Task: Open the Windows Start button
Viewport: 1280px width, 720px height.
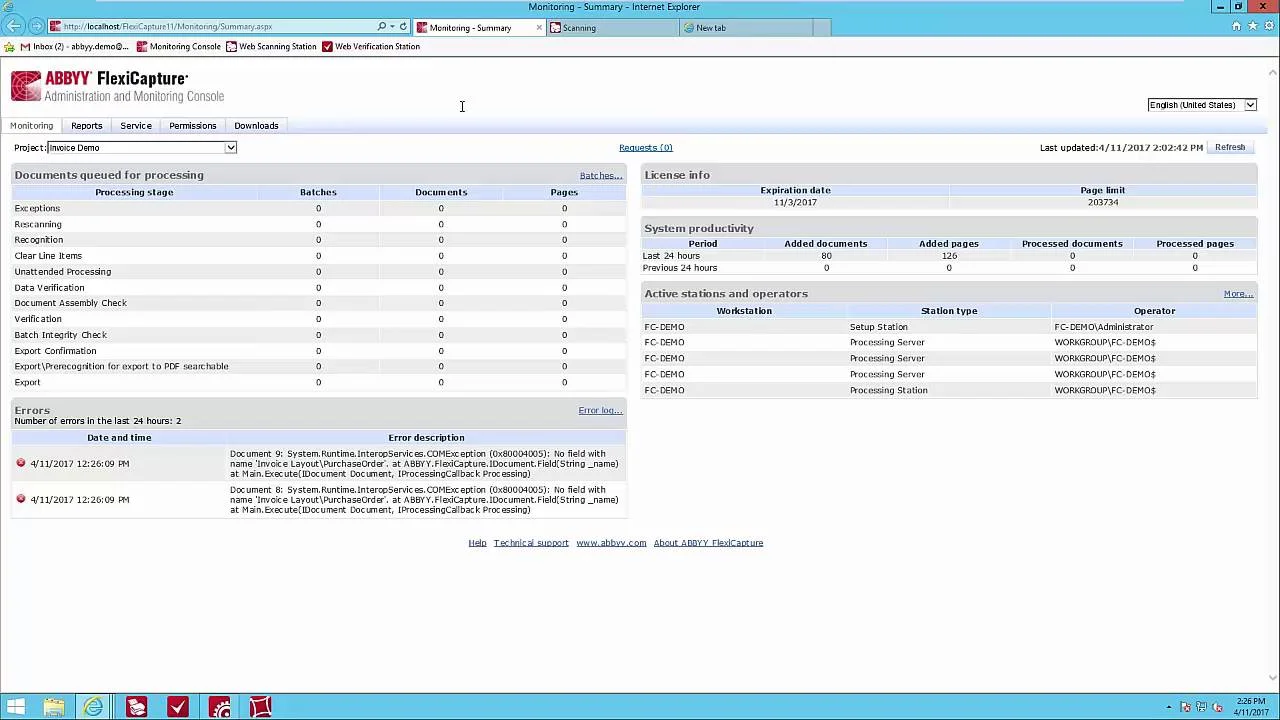Action: [15, 707]
